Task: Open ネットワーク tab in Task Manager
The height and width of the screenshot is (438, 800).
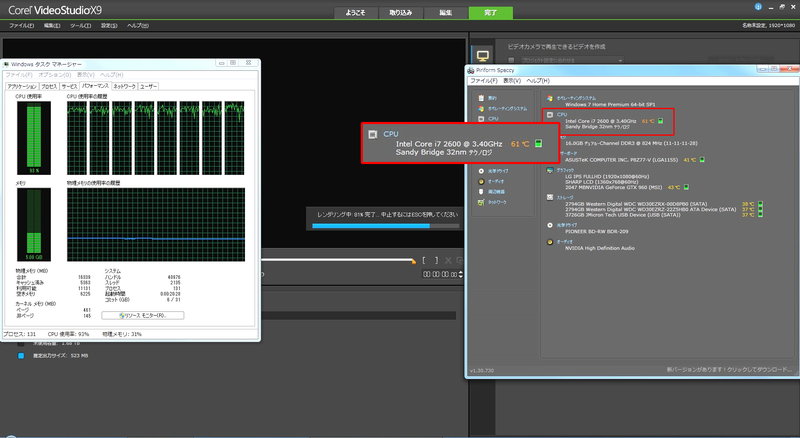Action: click(124, 86)
